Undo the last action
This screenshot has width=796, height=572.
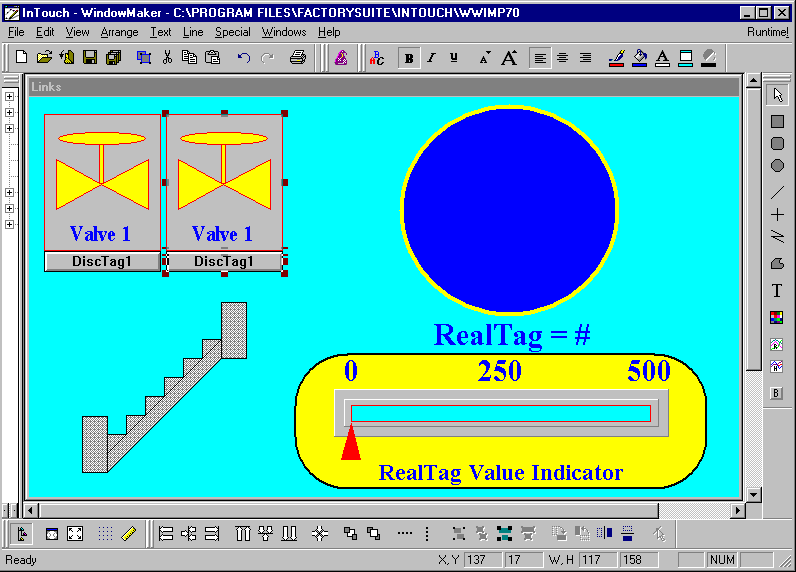(x=244, y=57)
